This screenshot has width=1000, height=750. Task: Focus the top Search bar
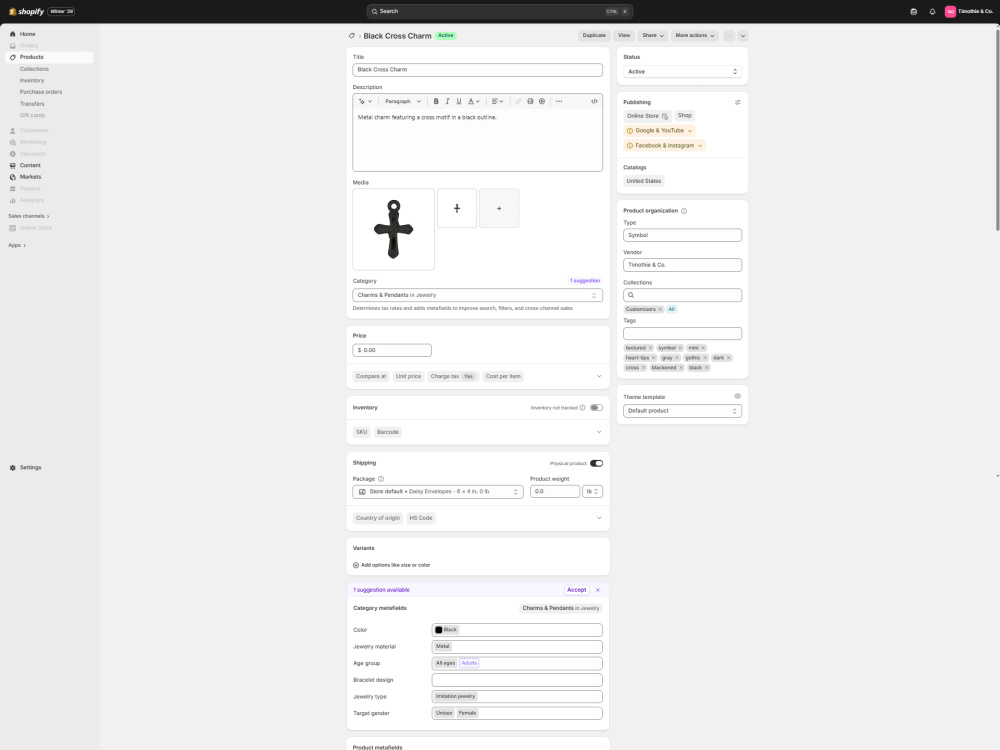[x=499, y=11]
